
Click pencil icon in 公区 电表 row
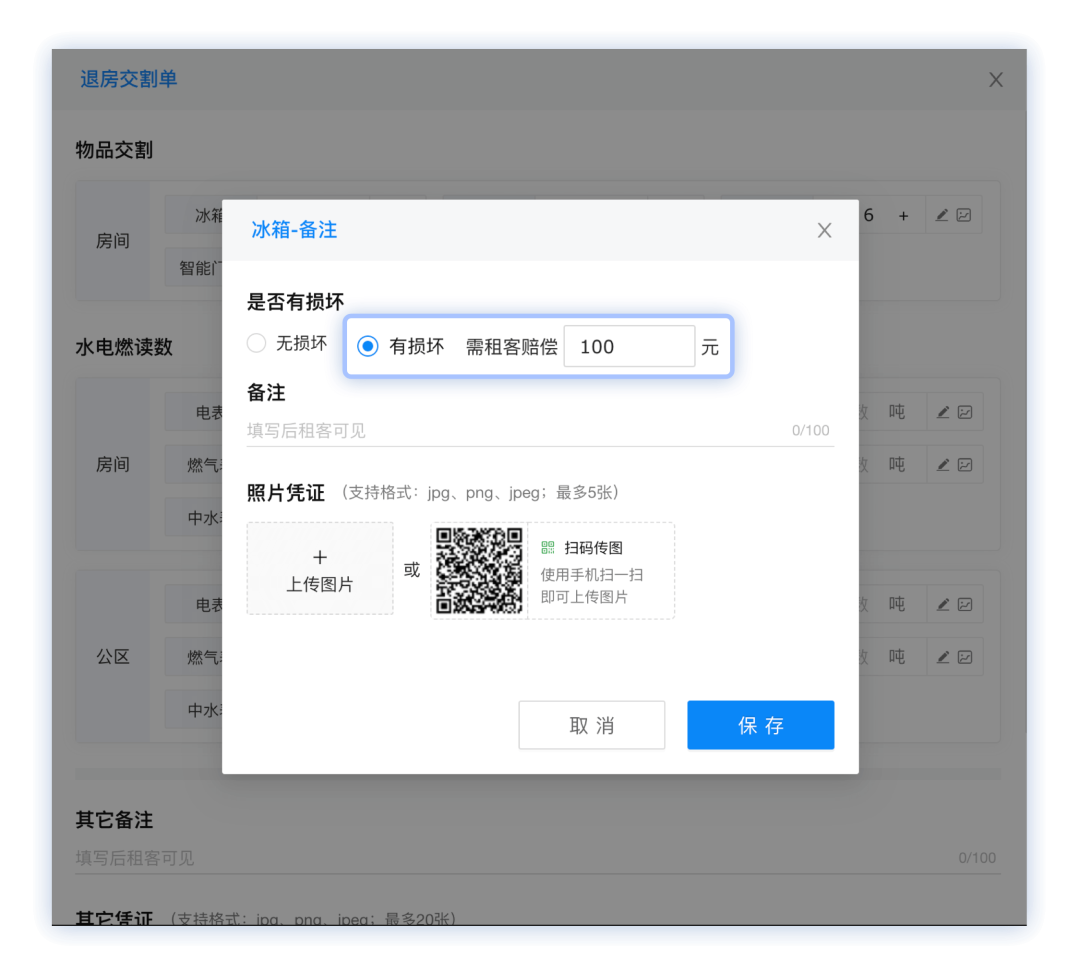[x=943, y=604]
